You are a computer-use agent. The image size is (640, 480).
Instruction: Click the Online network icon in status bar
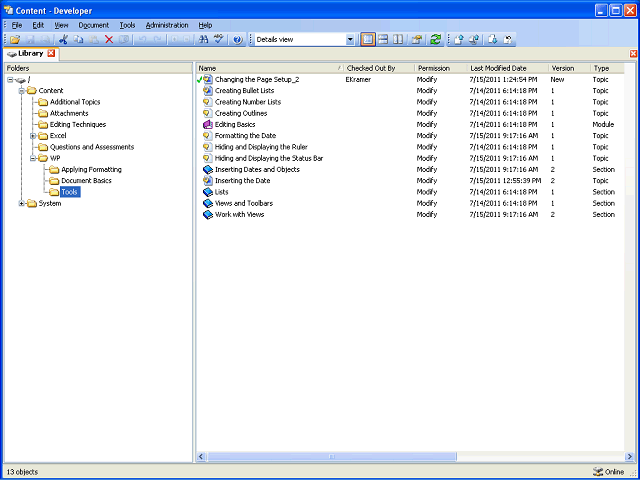tap(598, 471)
